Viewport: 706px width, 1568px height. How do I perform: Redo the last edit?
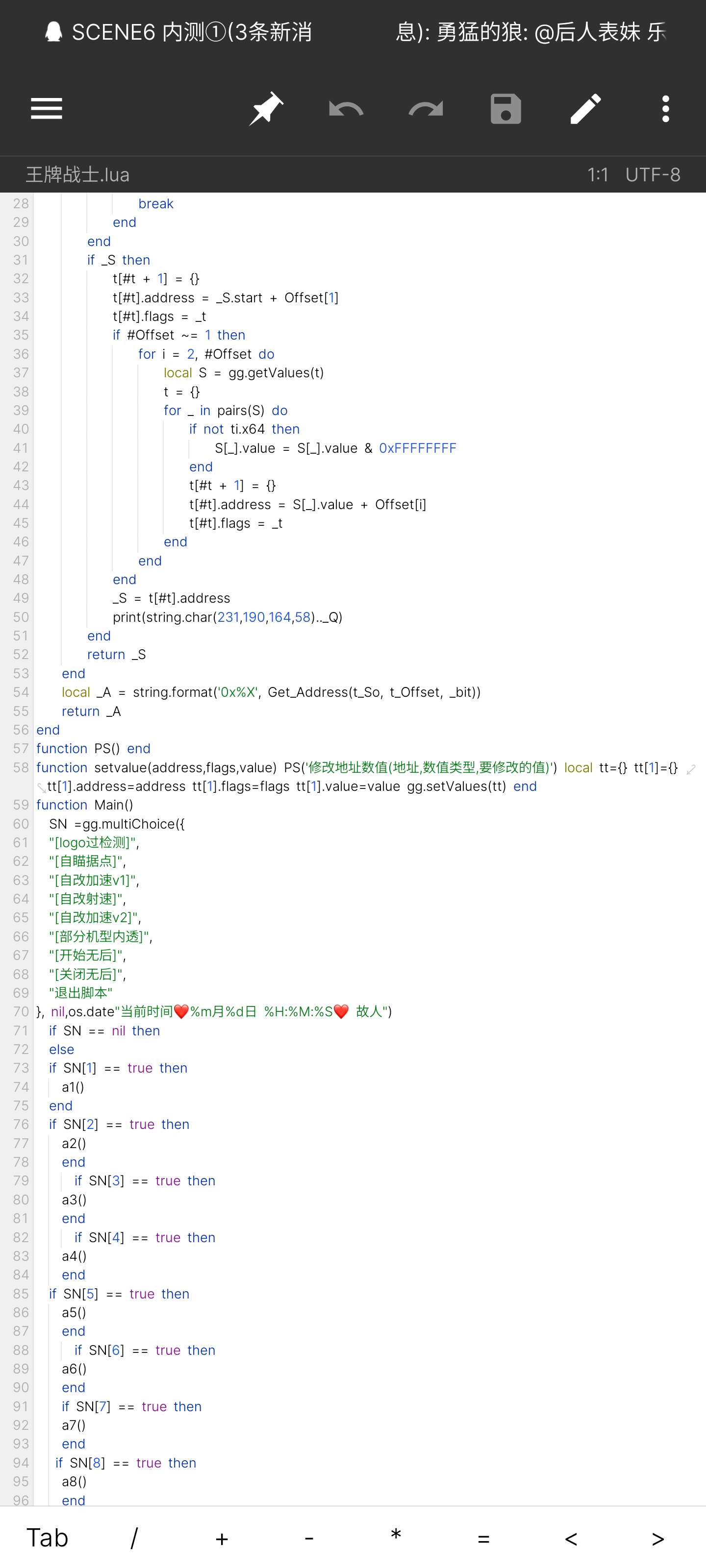point(426,109)
